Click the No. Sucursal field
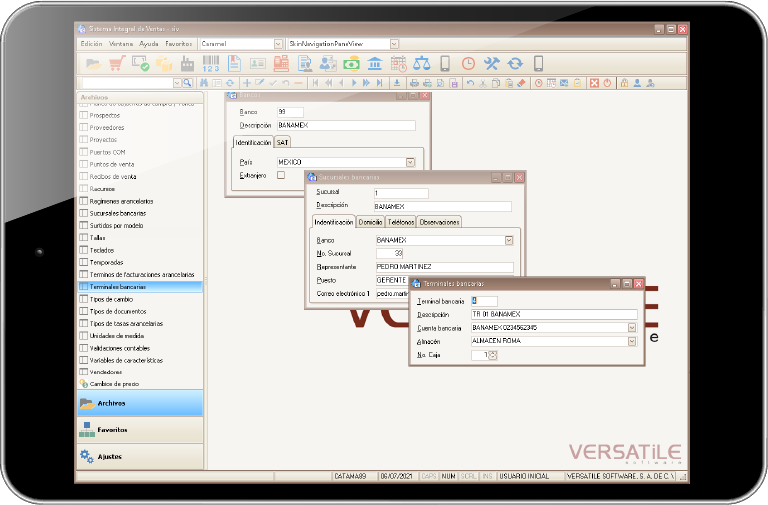The width and height of the screenshot is (768, 505). click(x=389, y=253)
